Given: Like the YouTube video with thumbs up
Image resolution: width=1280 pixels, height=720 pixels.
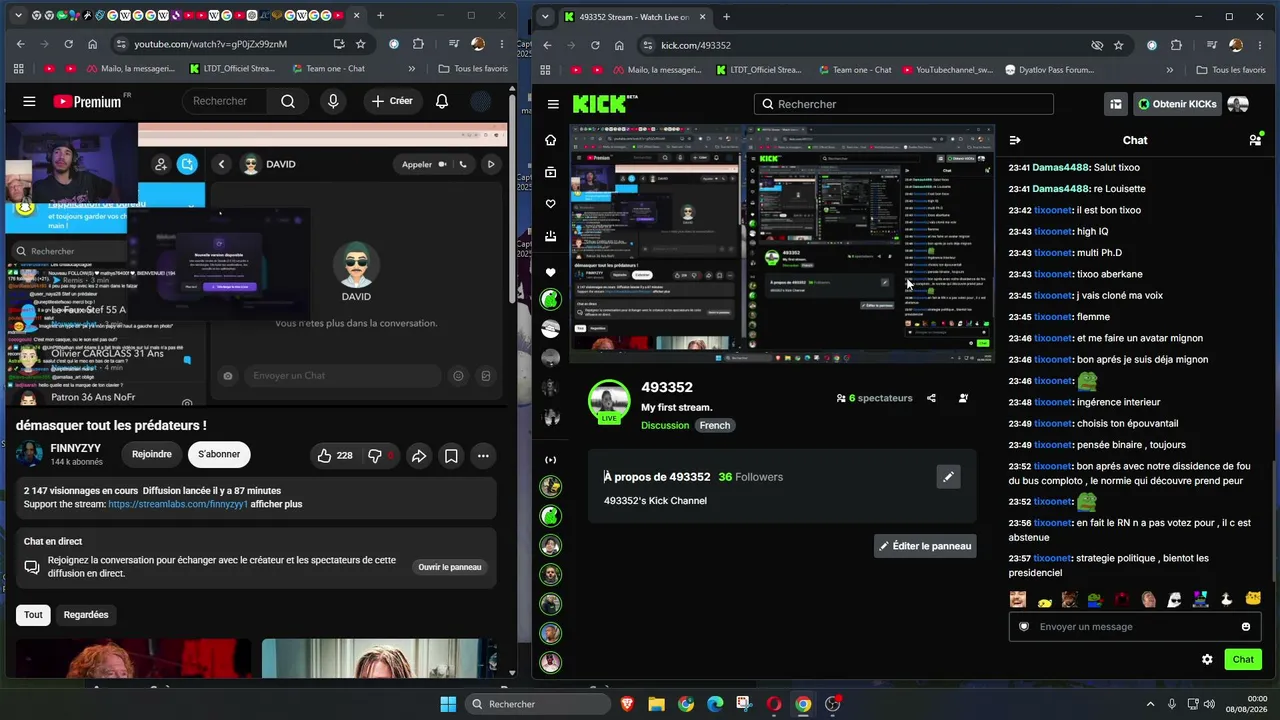Looking at the screenshot, I should (x=334, y=456).
